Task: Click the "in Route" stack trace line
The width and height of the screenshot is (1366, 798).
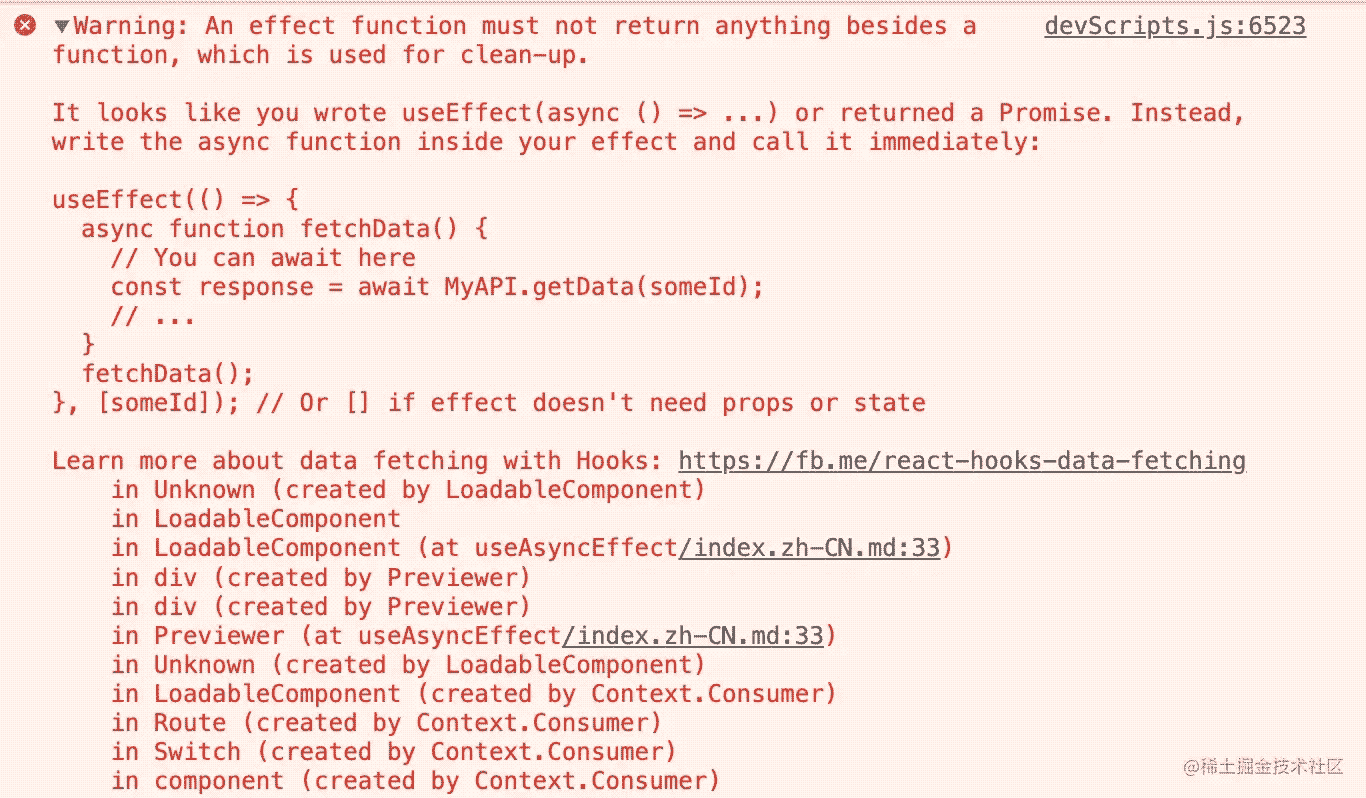Action: tap(386, 722)
